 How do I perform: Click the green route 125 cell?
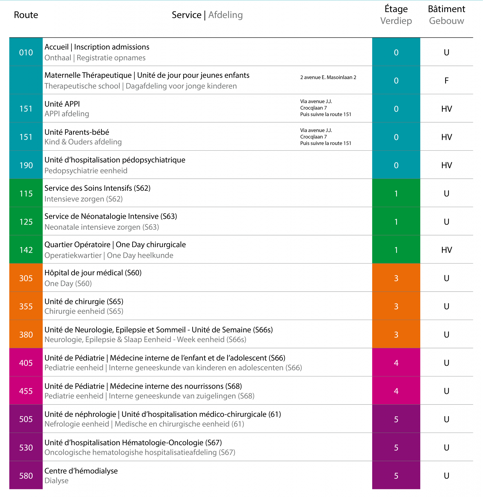[26, 222]
